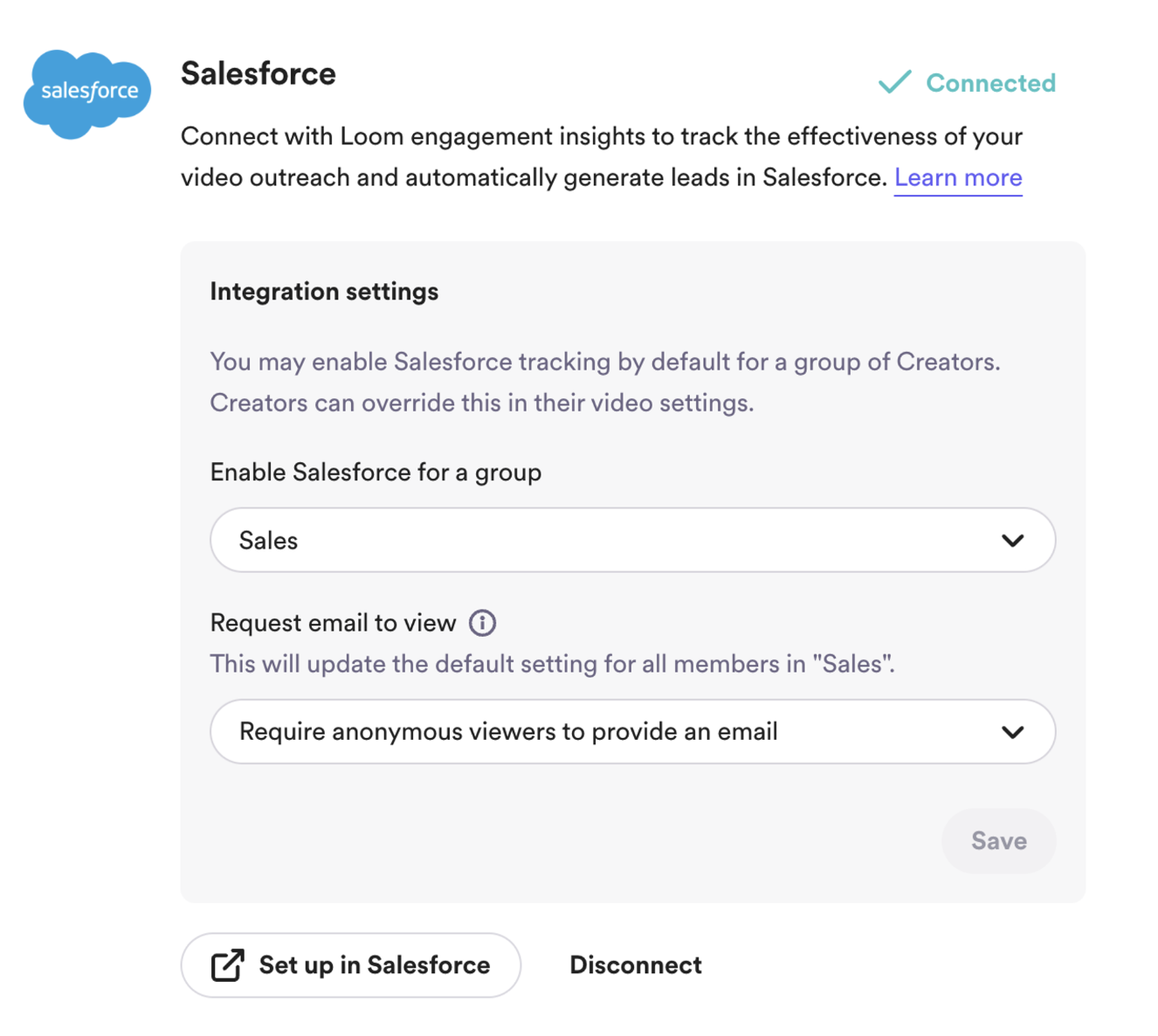
Task: Click the Connected checkmark icon
Action: click(x=894, y=82)
